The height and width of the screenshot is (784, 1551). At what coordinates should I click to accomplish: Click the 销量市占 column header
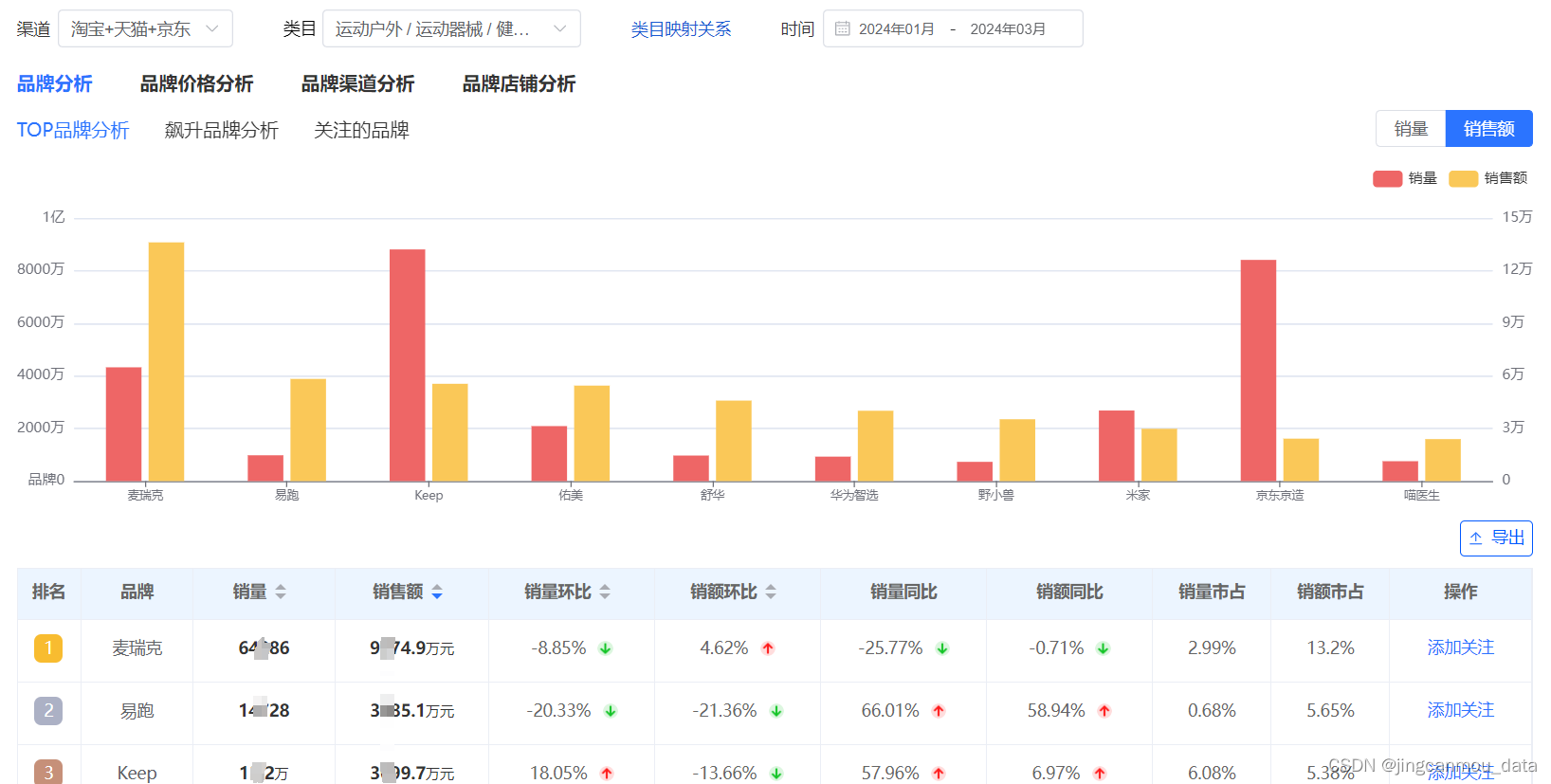click(1211, 592)
